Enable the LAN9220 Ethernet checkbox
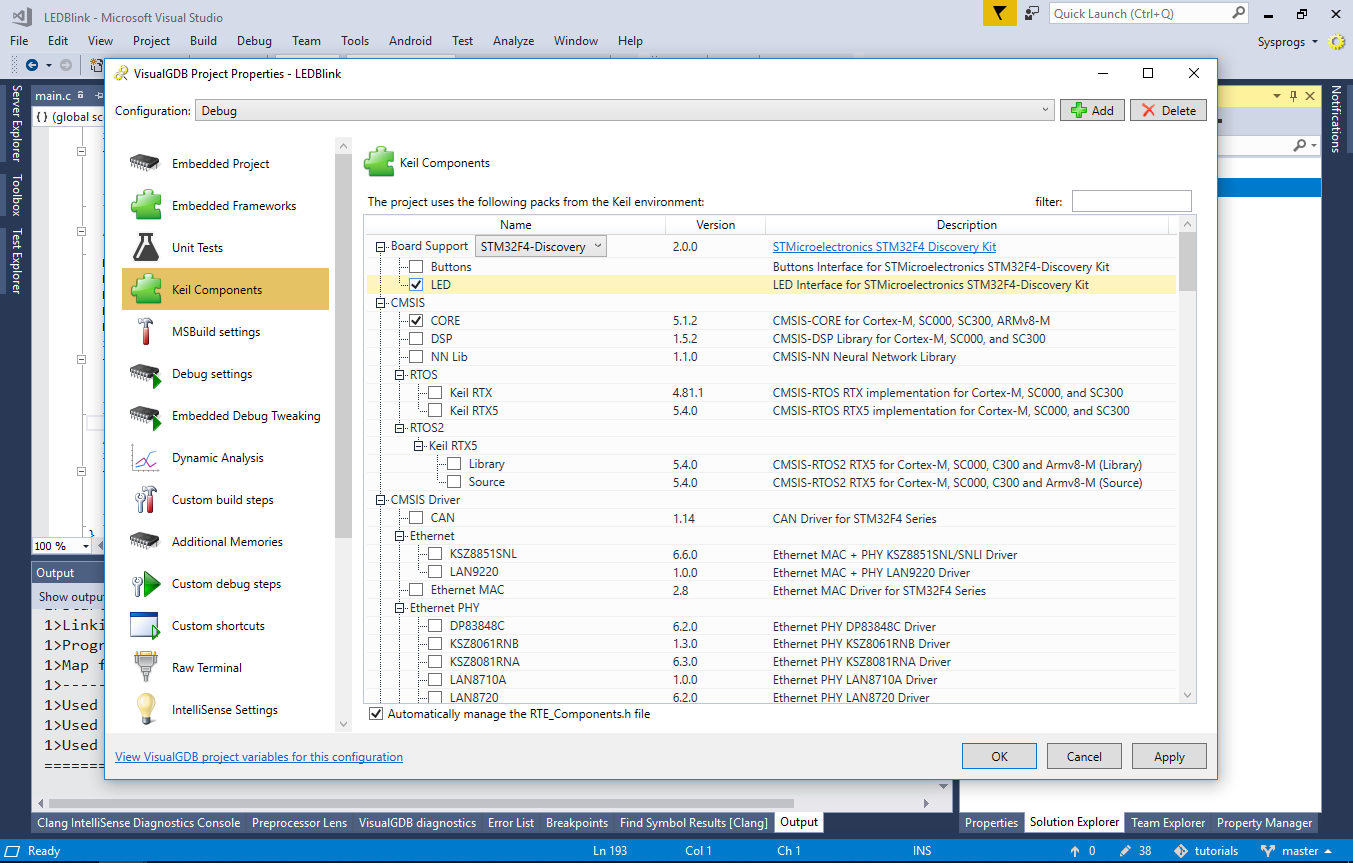Screen dimensions: 1353x863 435,572
